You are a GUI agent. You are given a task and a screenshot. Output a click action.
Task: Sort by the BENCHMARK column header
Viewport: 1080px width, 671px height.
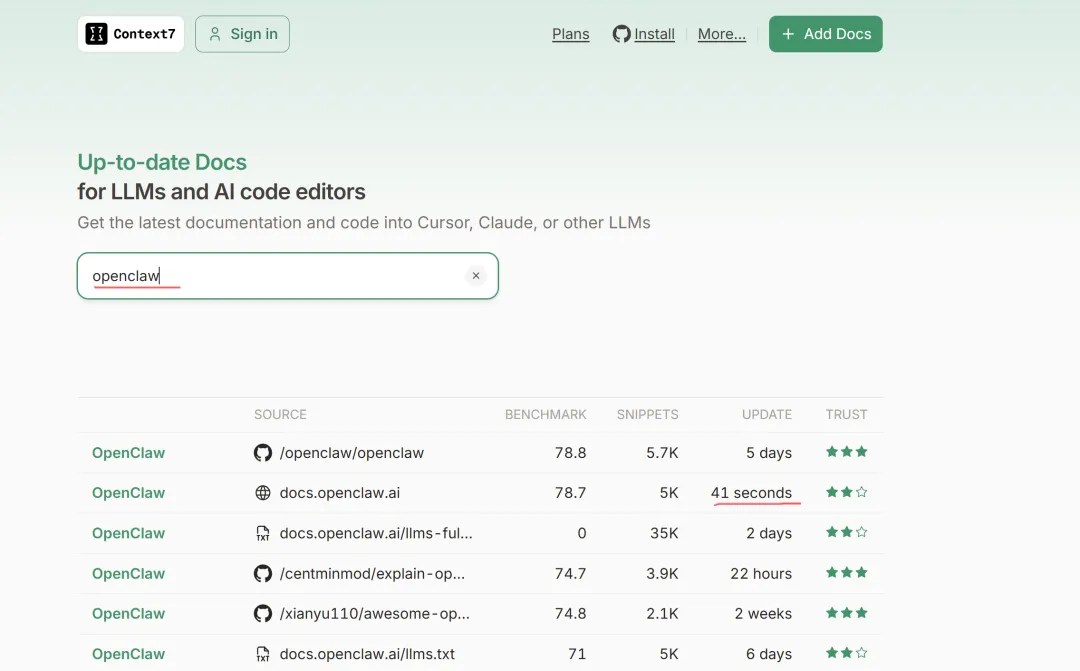[546, 415]
